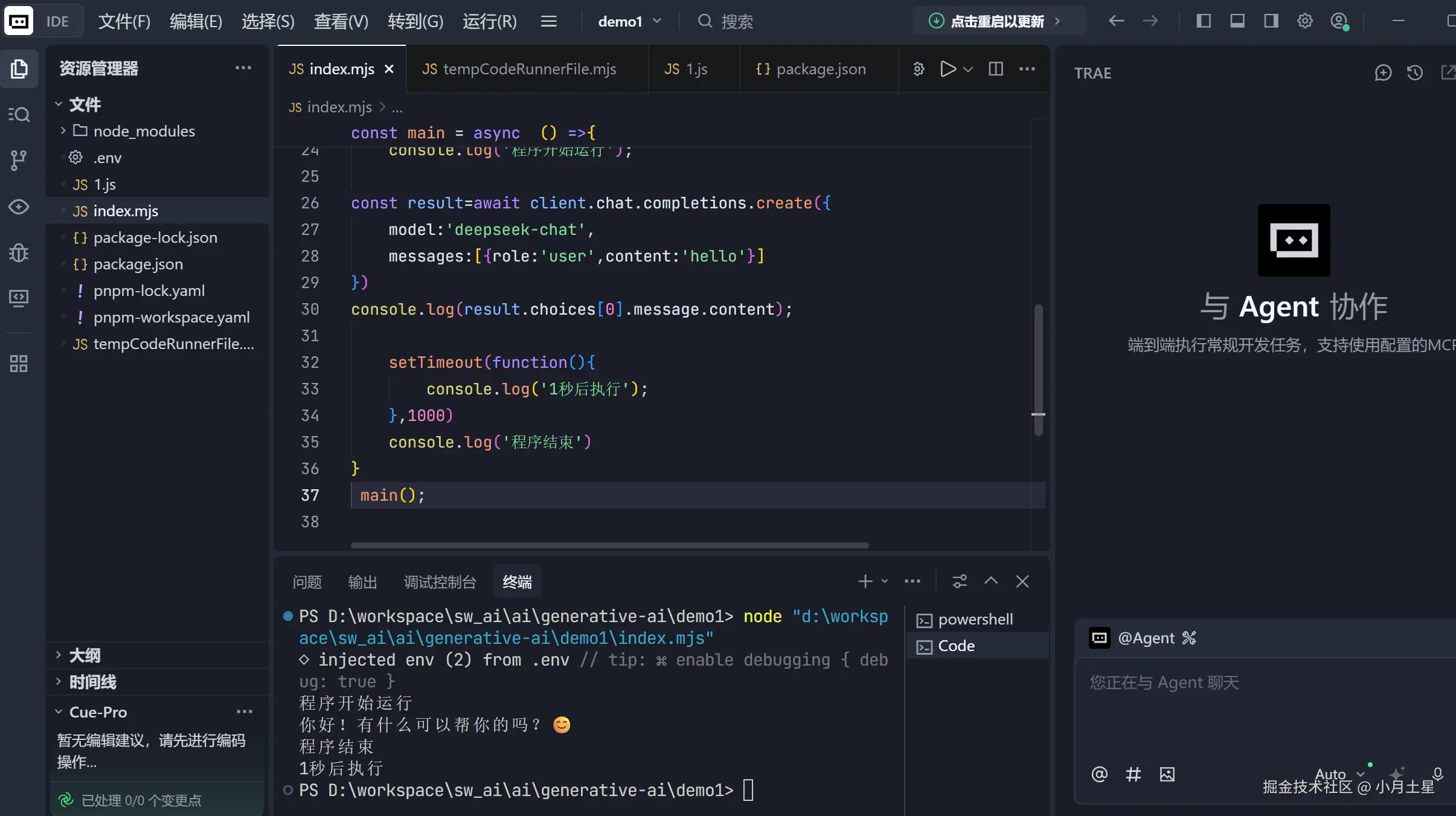Click the editor gear icon beside run button
Screen dimensions: 1456x816
pyautogui.click(x=919, y=69)
